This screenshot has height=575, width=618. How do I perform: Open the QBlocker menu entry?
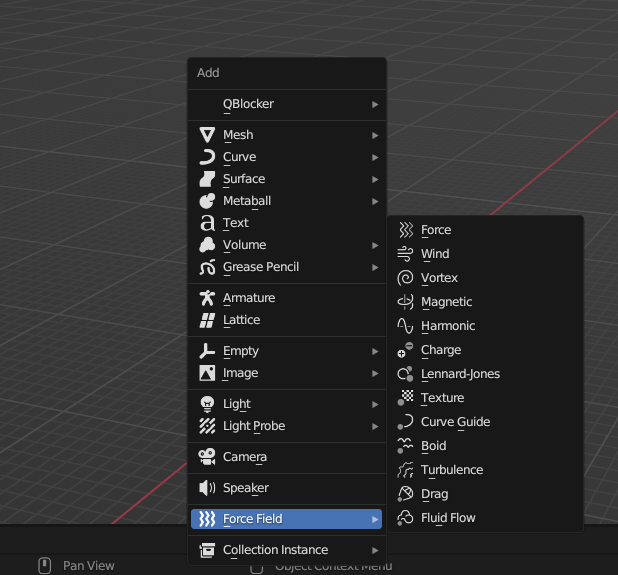pyautogui.click(x=287, y=104)
